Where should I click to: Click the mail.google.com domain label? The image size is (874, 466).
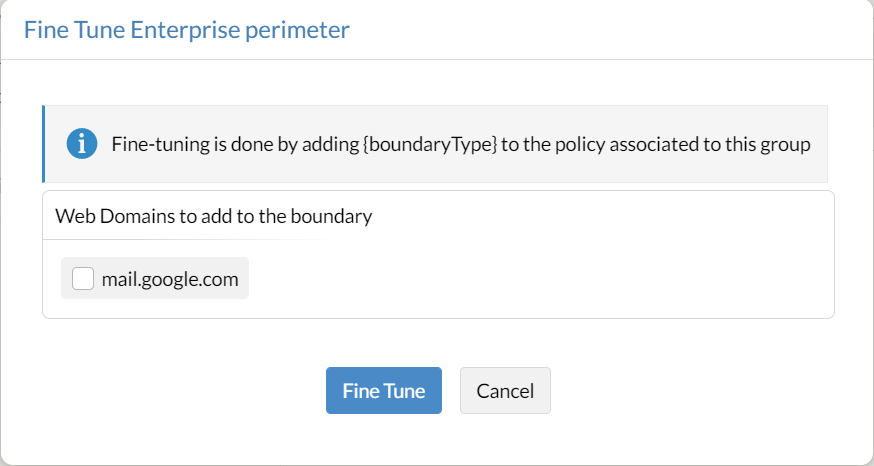tap(170, 279)
